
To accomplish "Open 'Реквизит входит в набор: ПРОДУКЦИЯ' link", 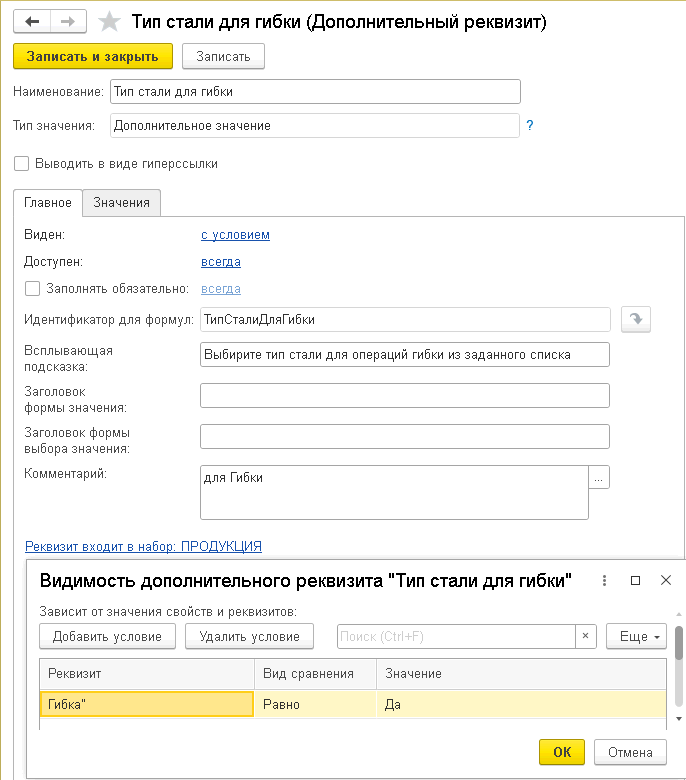I will point(143,546).
